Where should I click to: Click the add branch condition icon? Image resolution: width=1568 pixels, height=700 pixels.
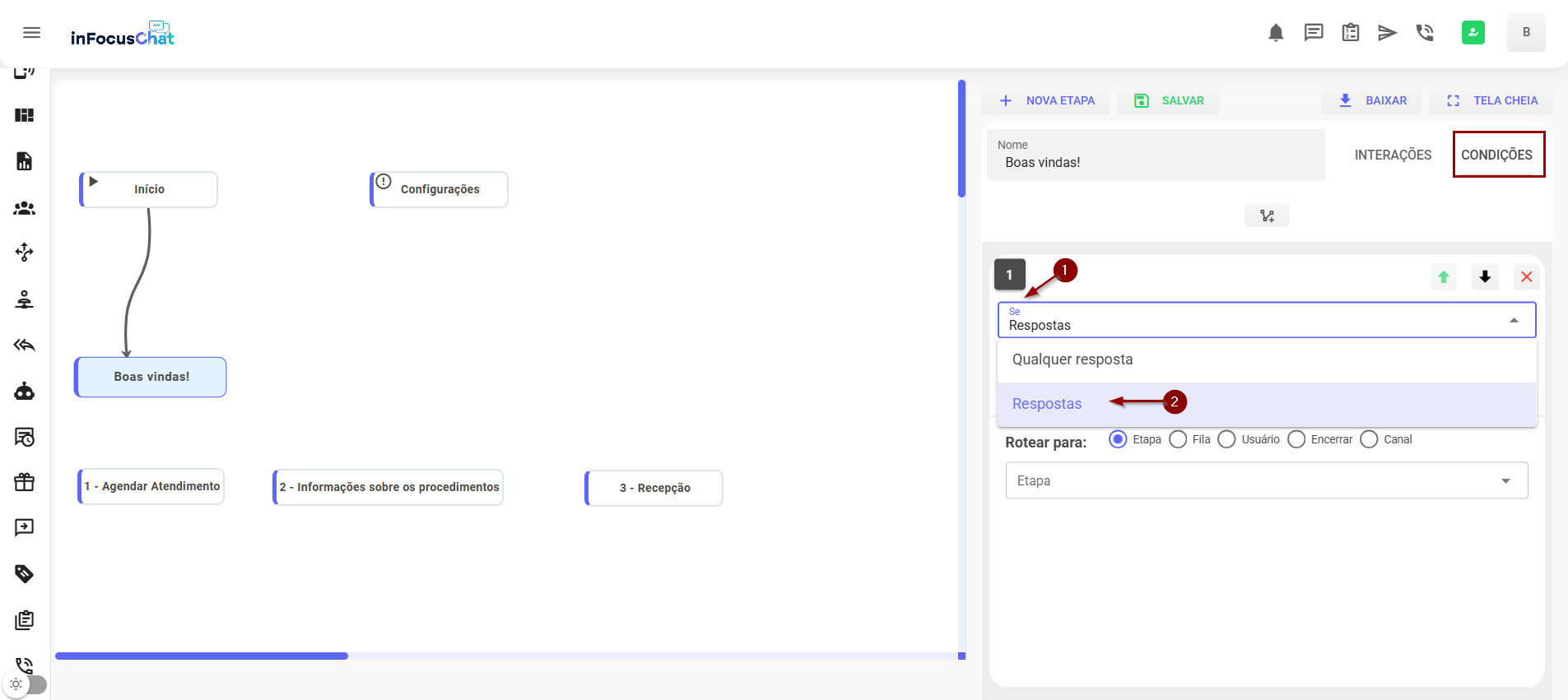click(x=1267, y=216)
